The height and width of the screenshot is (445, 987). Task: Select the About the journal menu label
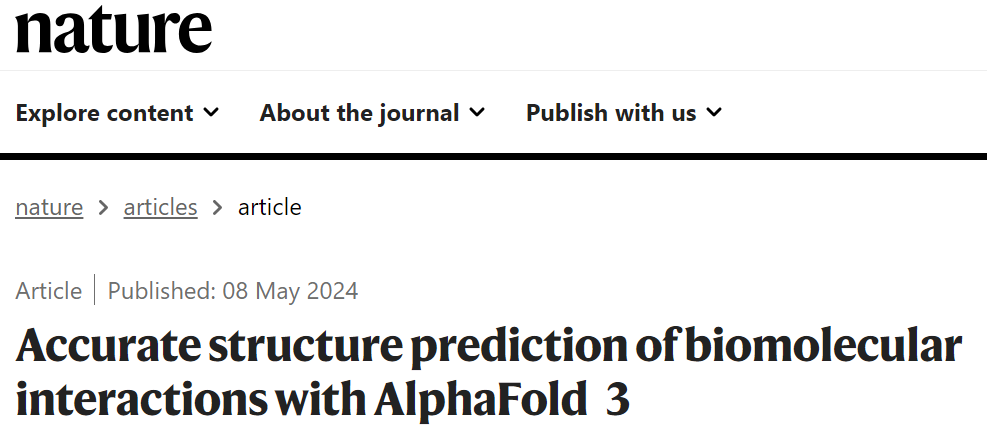pos(359,113)
